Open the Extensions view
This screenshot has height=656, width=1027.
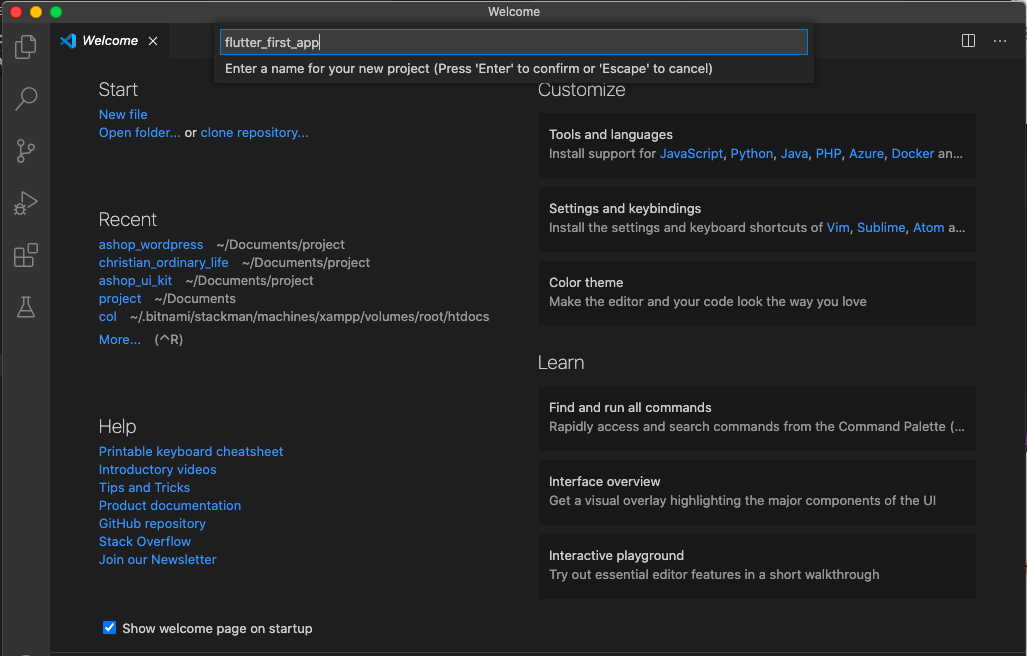pos(26,255)
